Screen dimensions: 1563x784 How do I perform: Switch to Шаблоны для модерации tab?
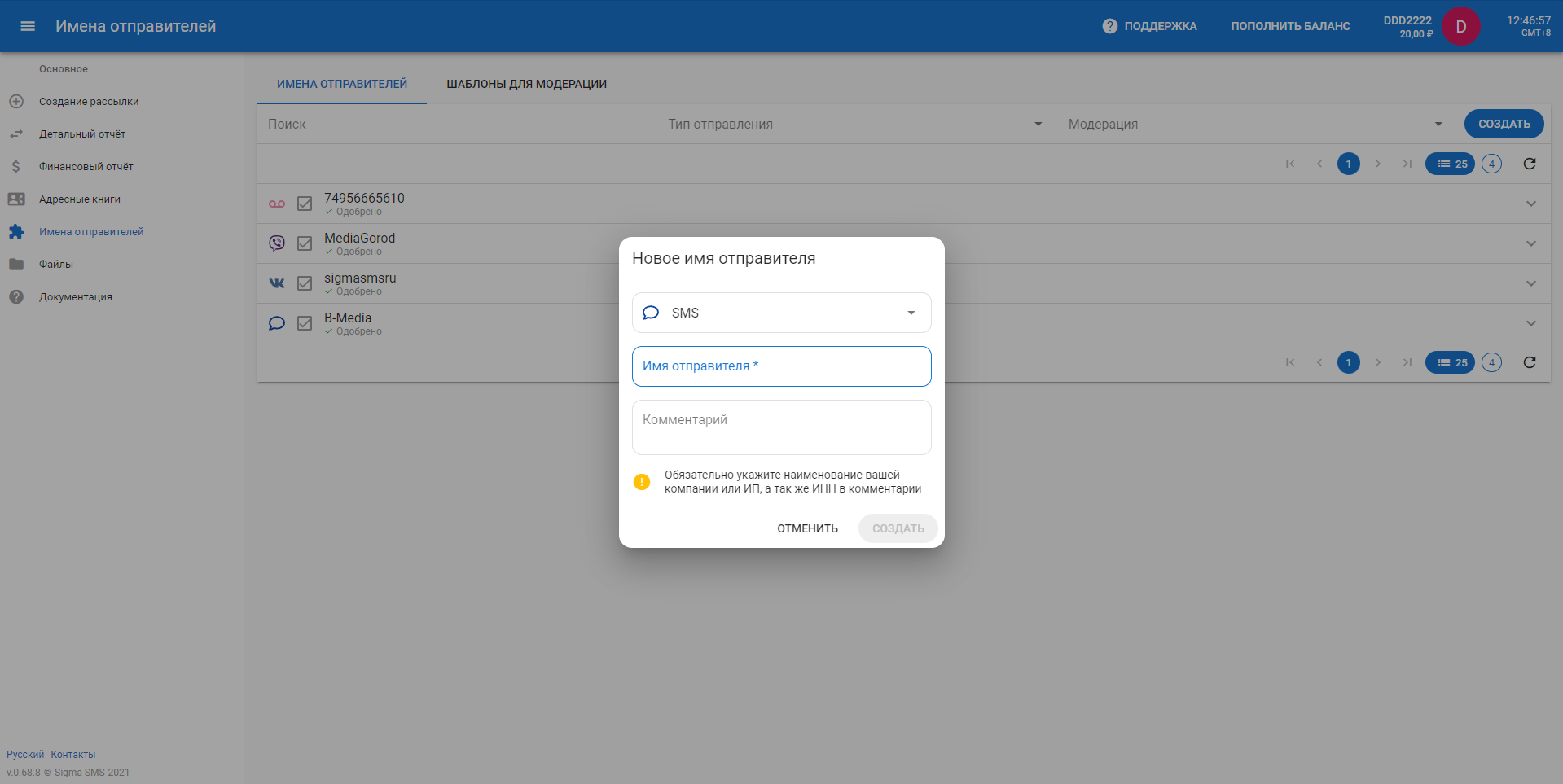coord(527,84)
